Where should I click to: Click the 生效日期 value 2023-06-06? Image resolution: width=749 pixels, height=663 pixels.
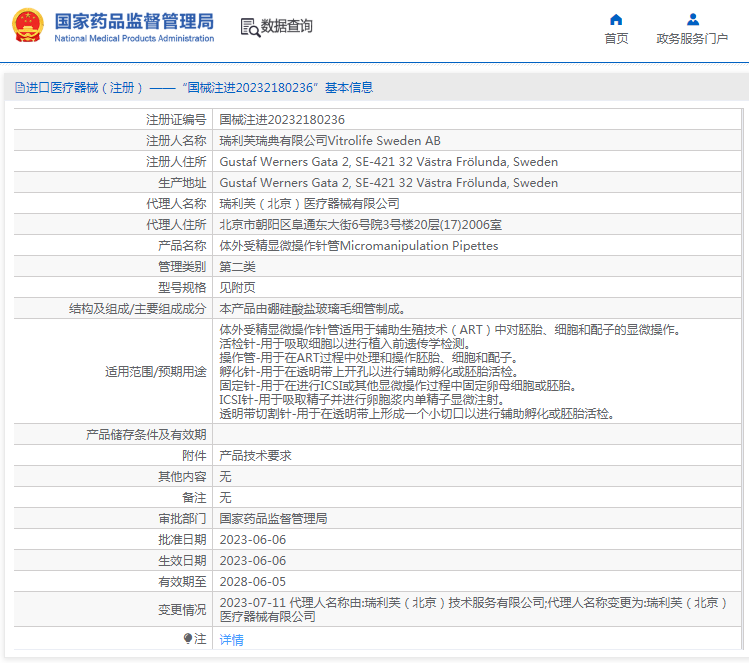tap(253, 561)
